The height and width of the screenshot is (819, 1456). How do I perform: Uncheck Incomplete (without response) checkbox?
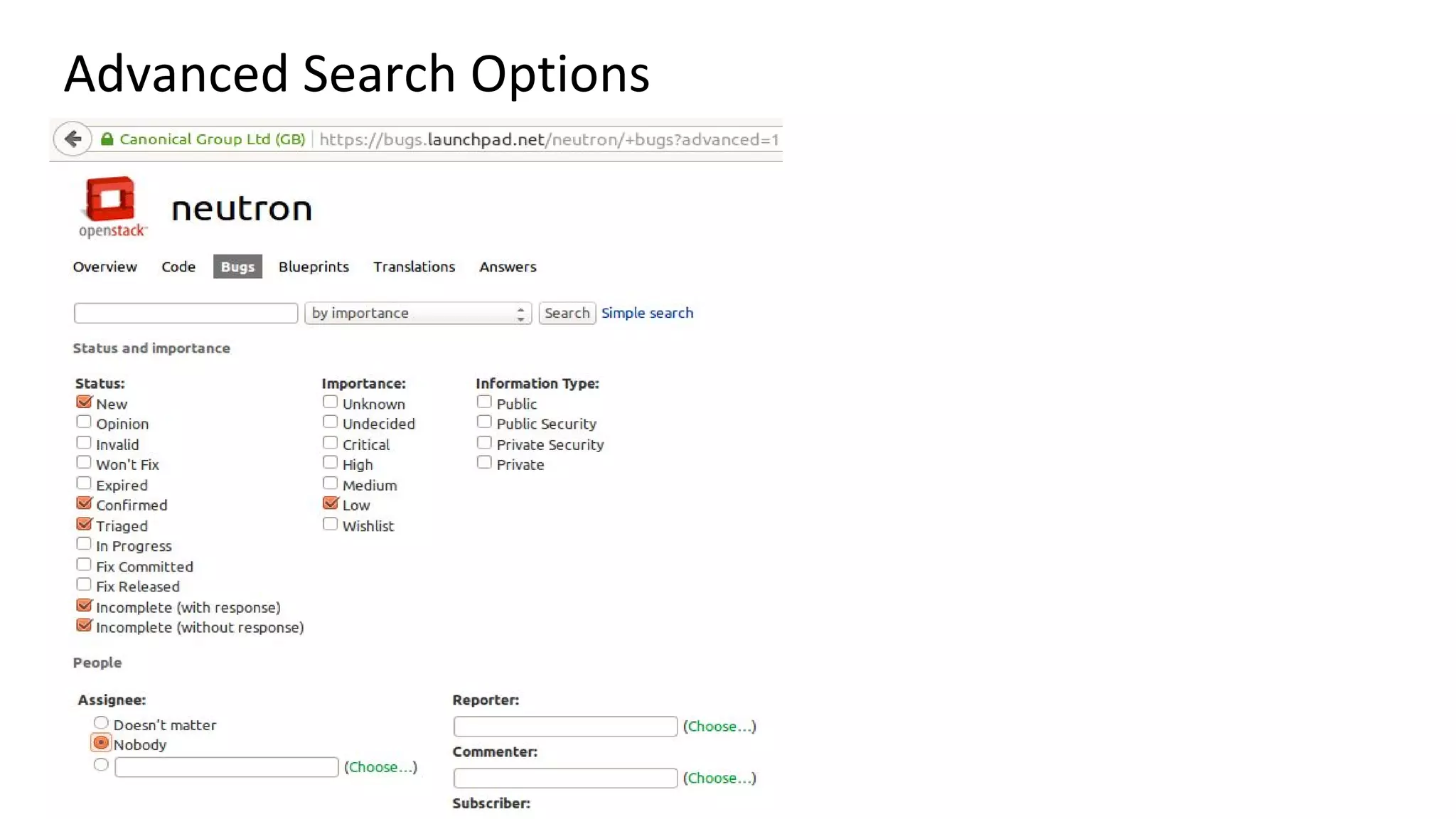coord(84,626)
